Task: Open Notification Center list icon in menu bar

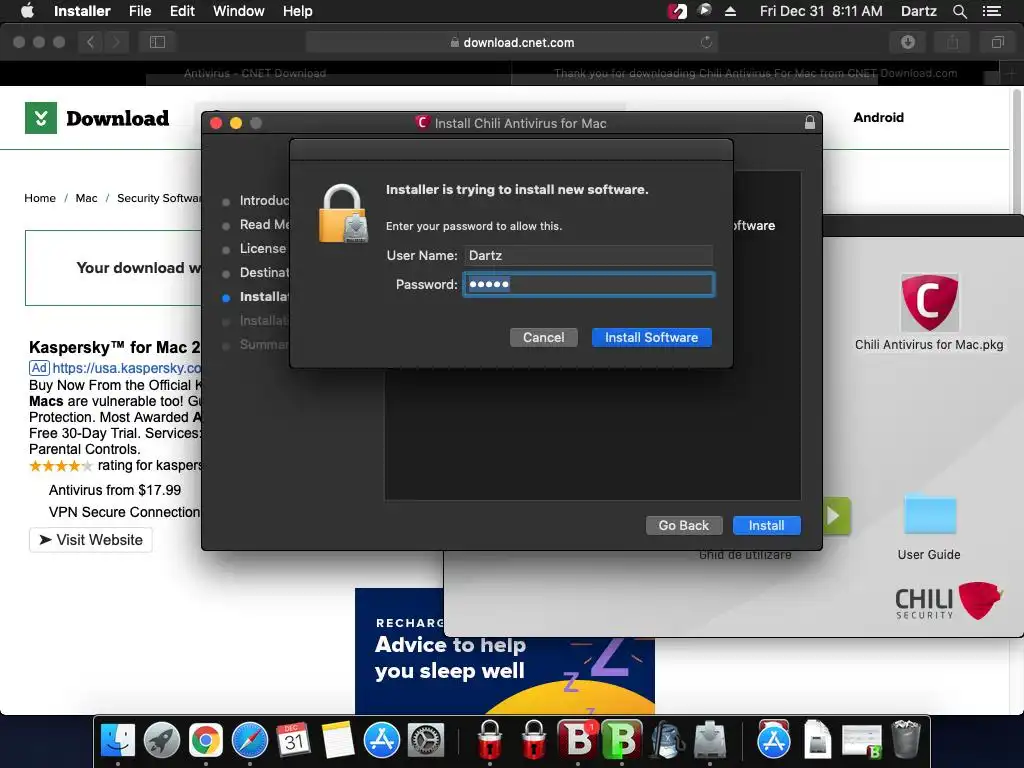Action: pos(991,11)
